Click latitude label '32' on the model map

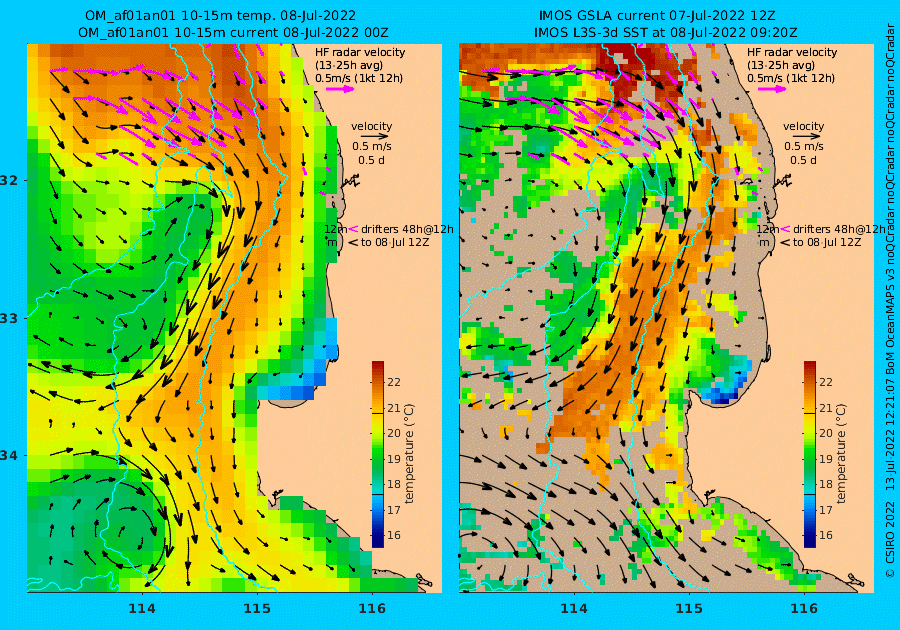(9, 180)
